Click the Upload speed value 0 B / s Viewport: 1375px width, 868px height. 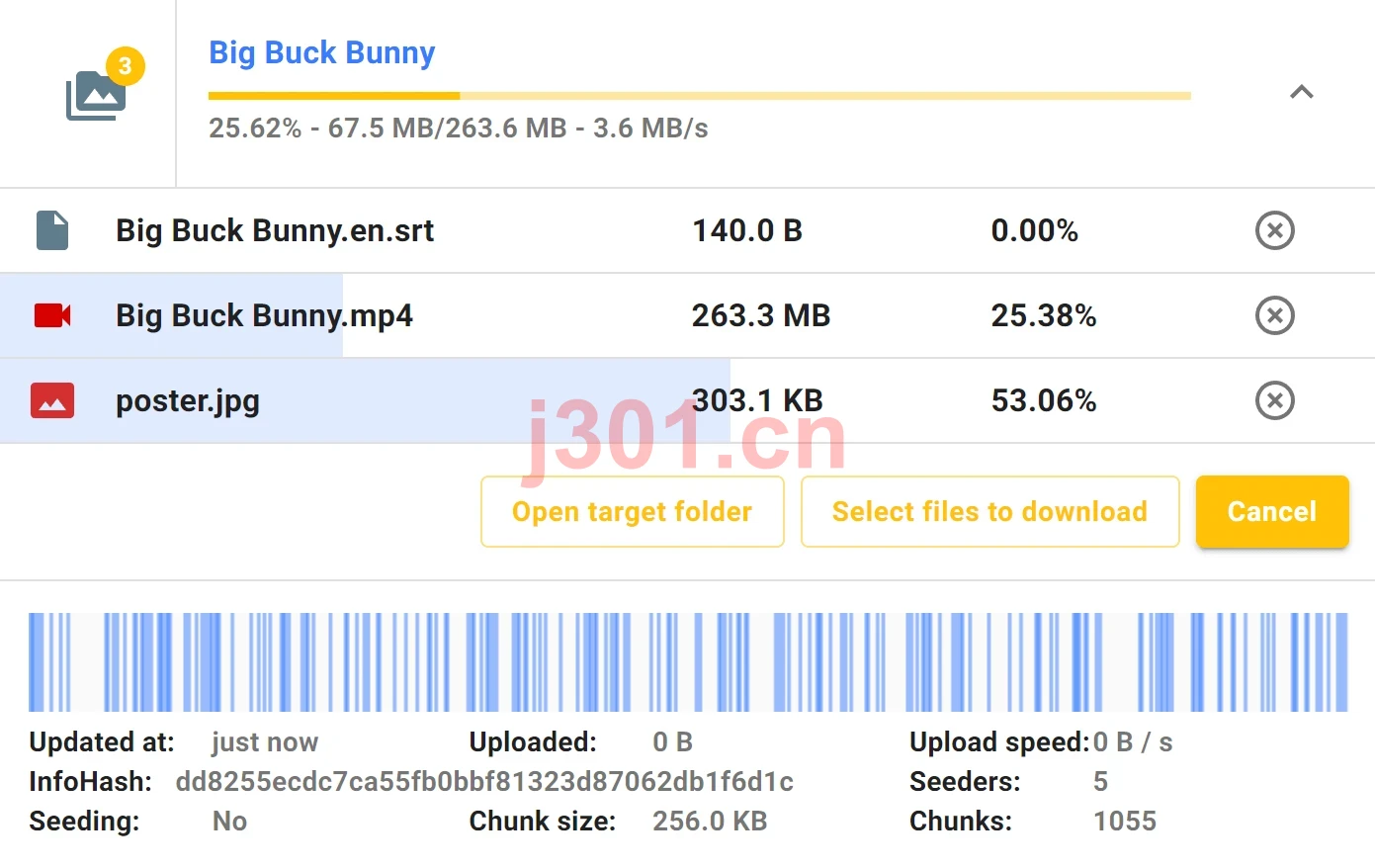tap(1133, 742)
